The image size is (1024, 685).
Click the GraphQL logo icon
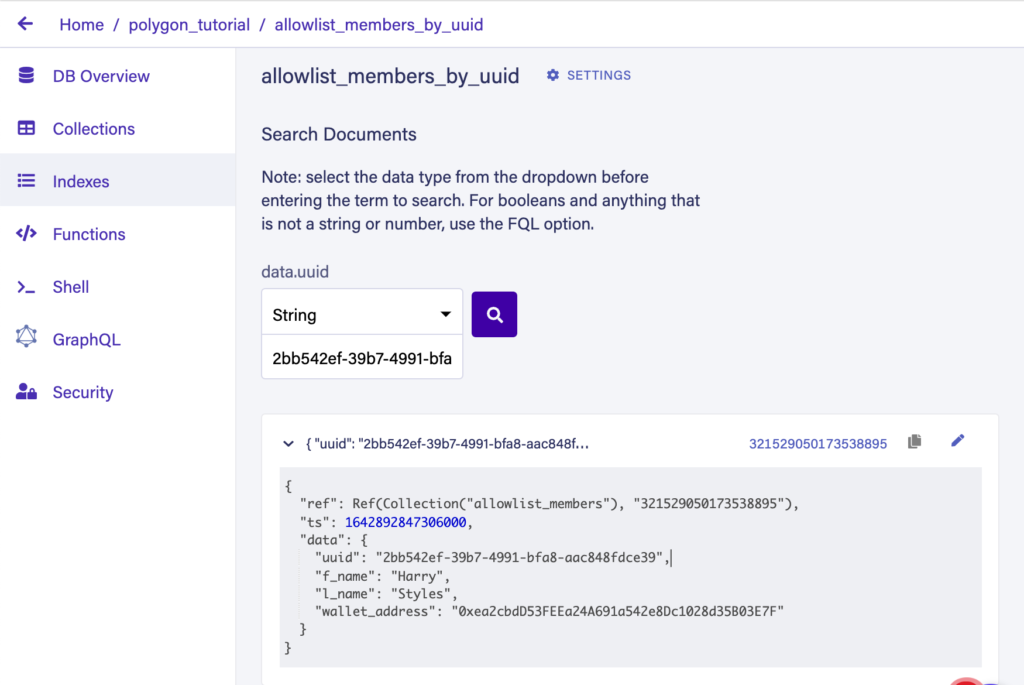[x=26, y=338]
